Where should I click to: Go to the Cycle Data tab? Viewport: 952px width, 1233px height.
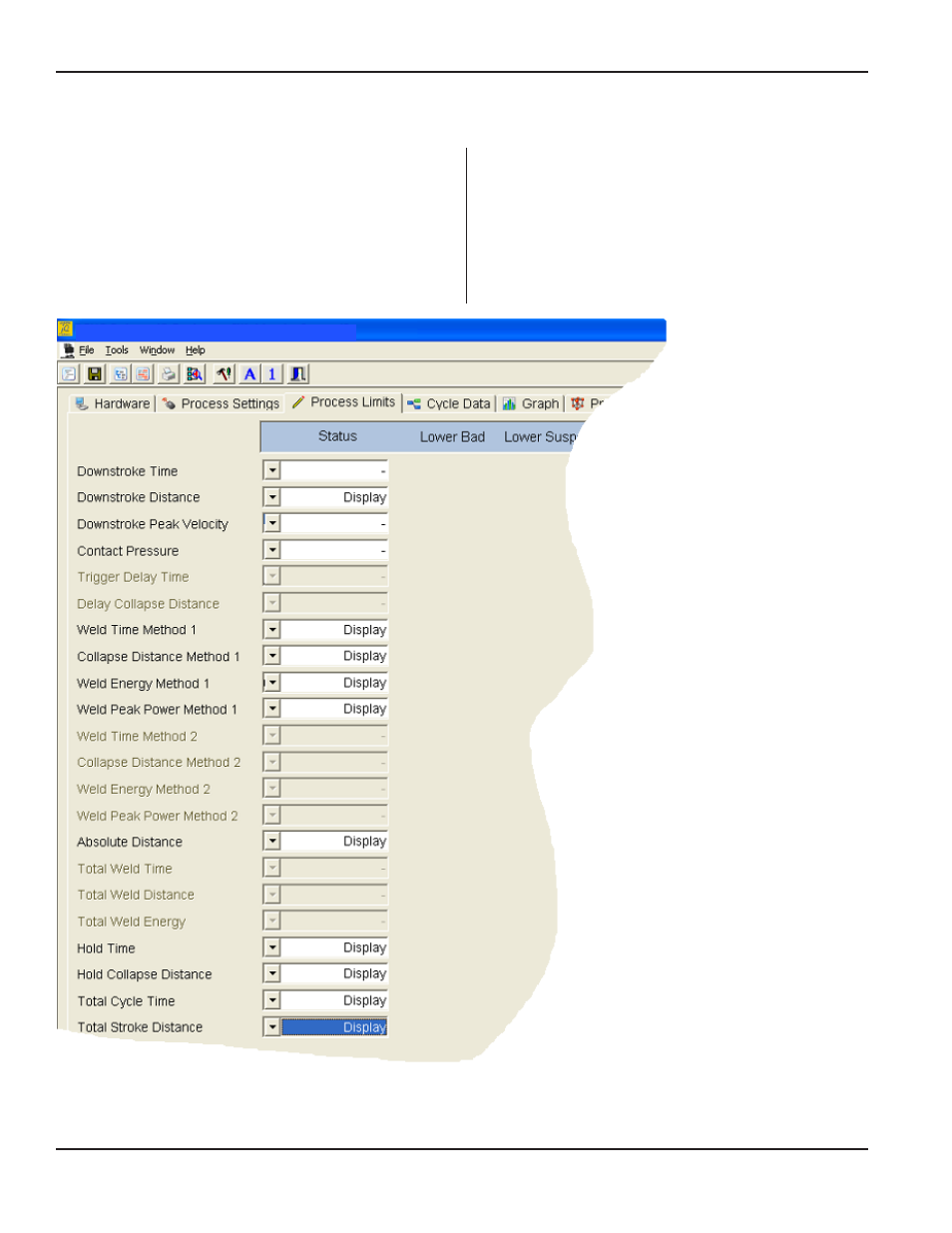click(449, 404)
